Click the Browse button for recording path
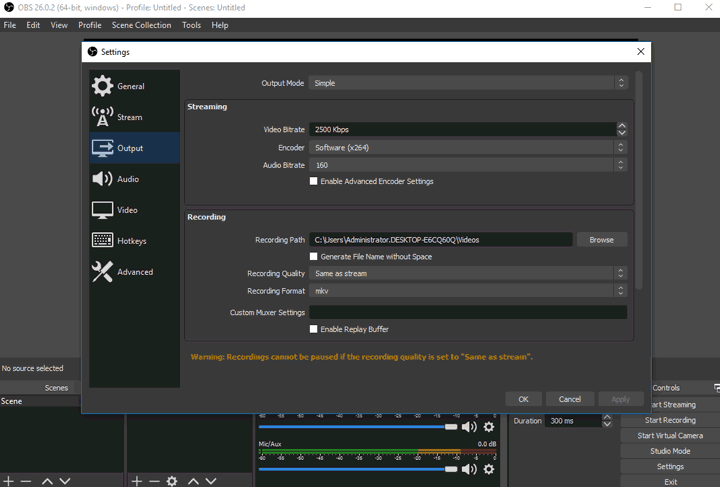720x487 pixels. point(601,240)
